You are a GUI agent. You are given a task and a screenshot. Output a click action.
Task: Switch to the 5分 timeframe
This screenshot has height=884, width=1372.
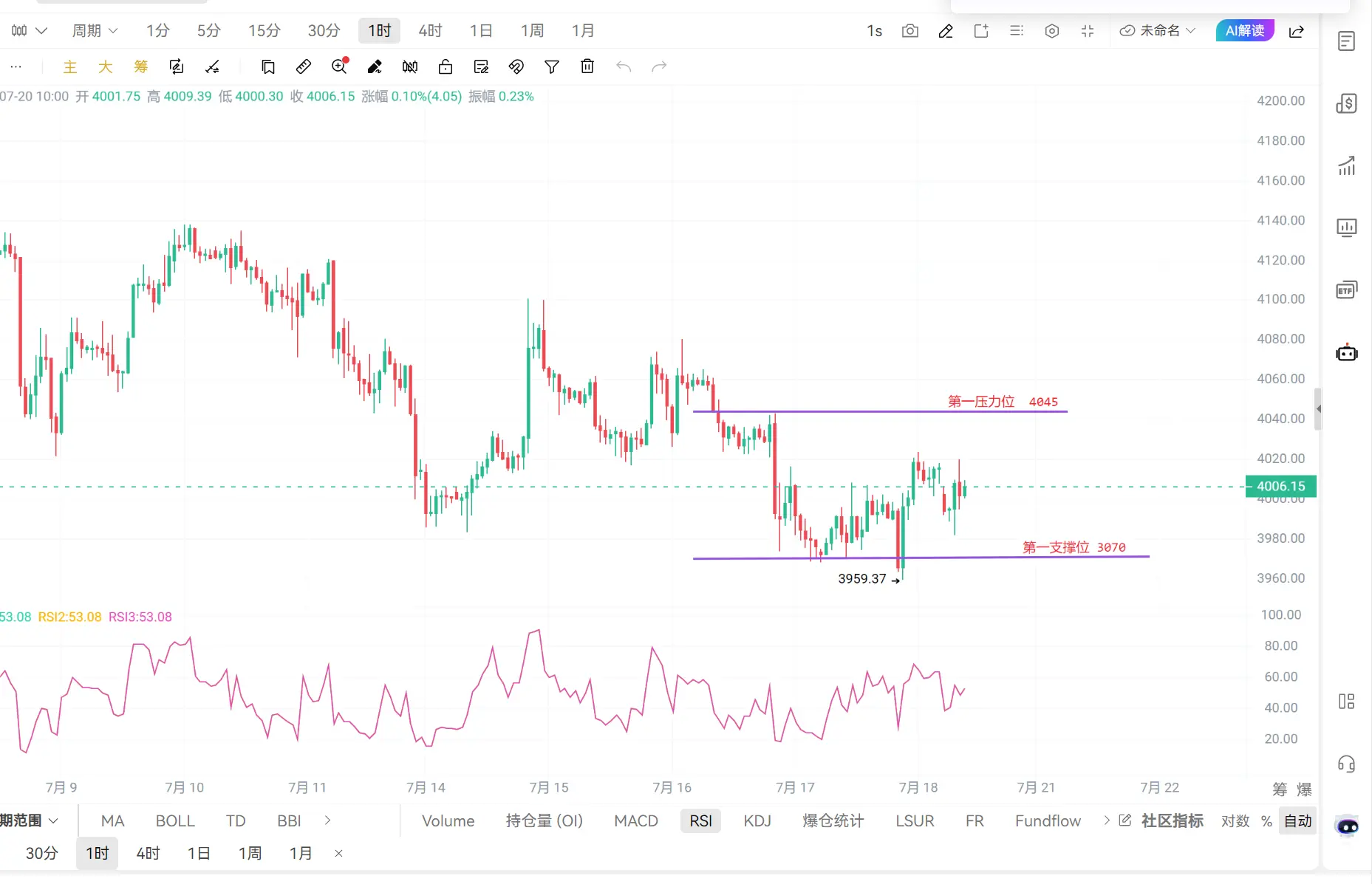pos(209,30)
